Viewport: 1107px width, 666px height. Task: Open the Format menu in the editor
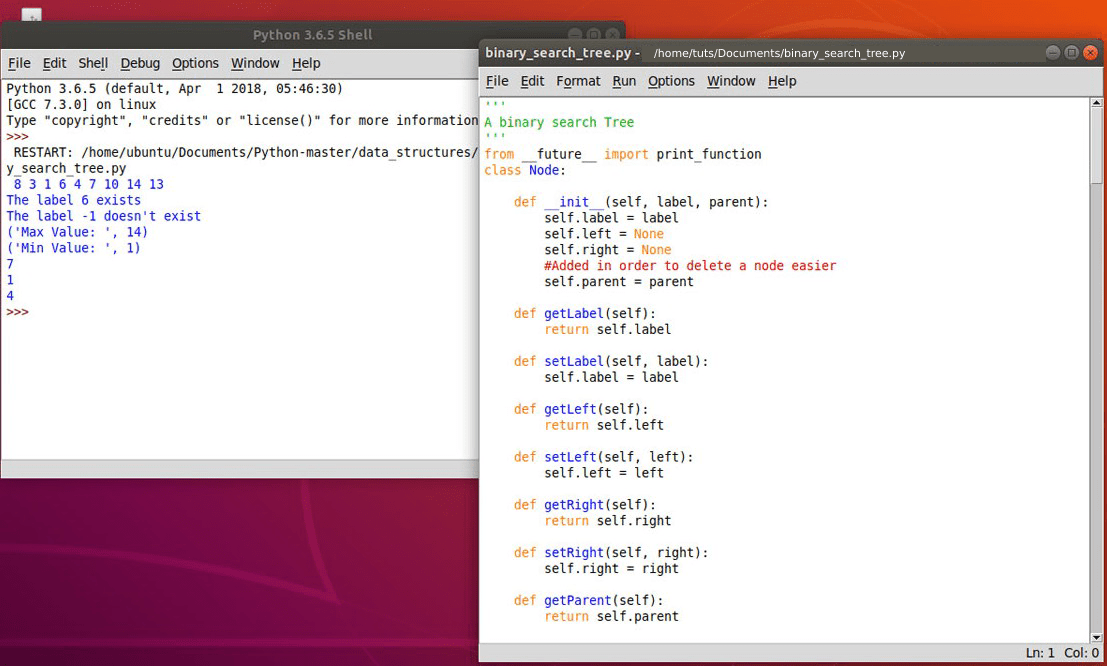[x=578, y=81]
